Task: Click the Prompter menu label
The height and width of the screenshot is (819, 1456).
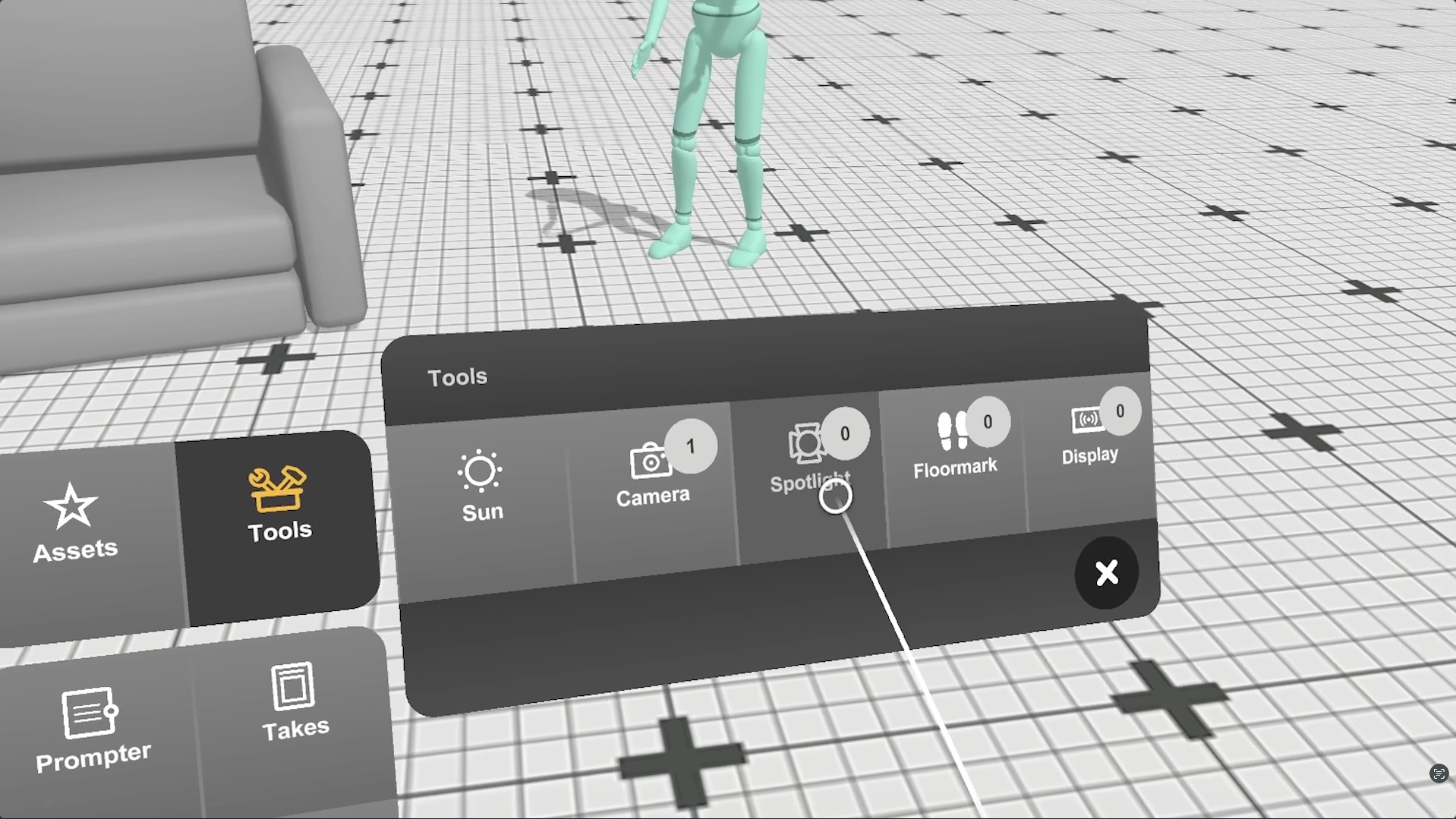Action: tap(93, 757)
